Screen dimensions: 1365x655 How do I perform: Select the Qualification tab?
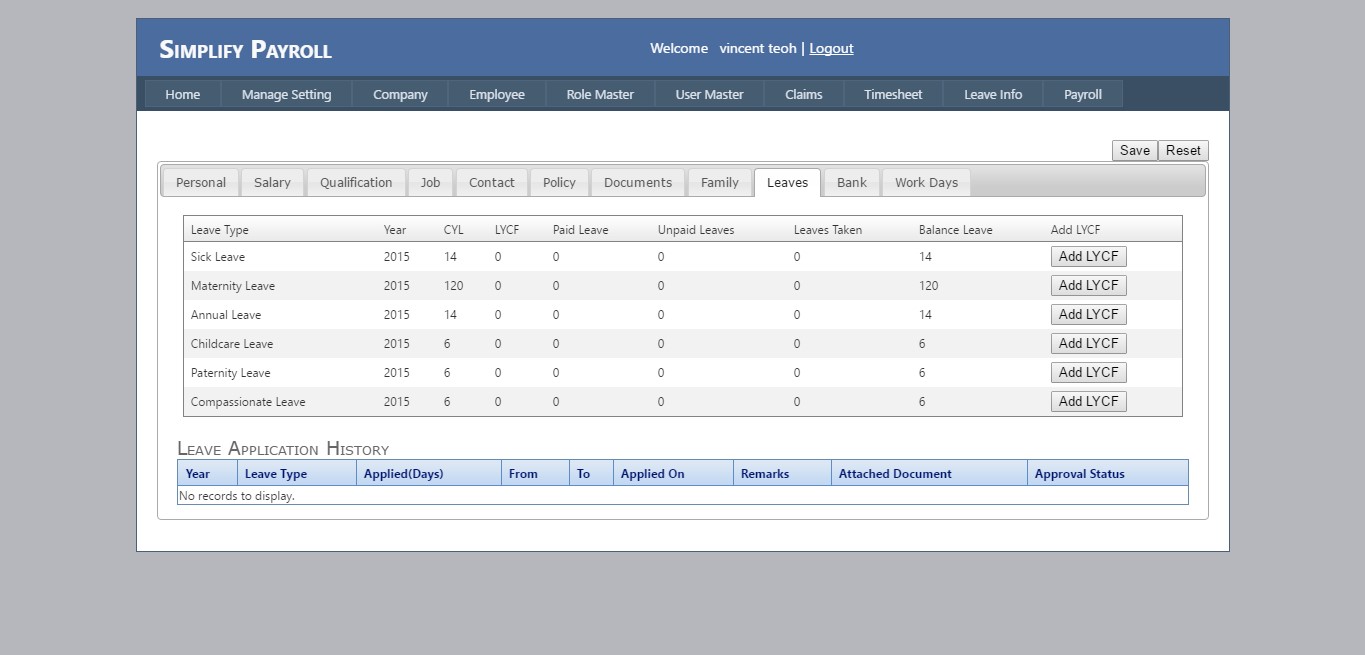pos(356,183)
